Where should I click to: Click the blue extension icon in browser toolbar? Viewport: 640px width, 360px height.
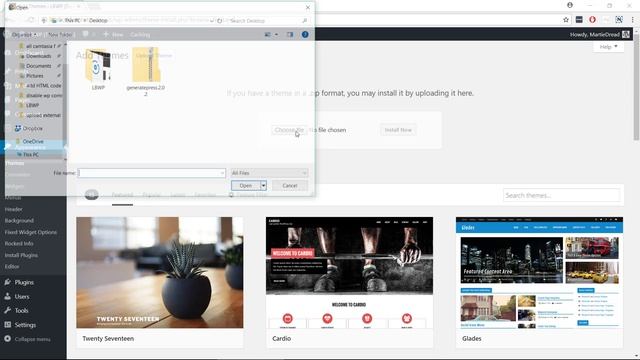(619, 20)
